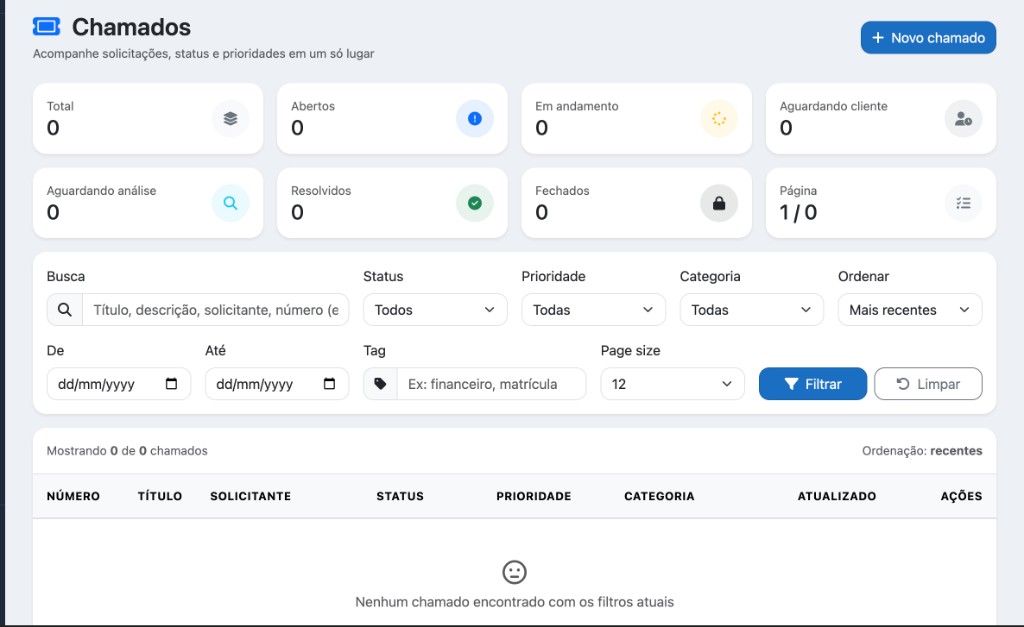This screenshot has width=1024, height=627.
Task: Click the neutral face empty-state icon
Action: (515, 572)
